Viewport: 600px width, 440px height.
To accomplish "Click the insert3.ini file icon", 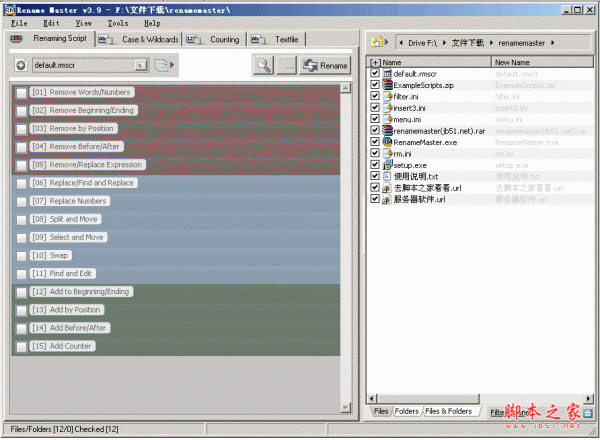I will click(x=388, y=108).
